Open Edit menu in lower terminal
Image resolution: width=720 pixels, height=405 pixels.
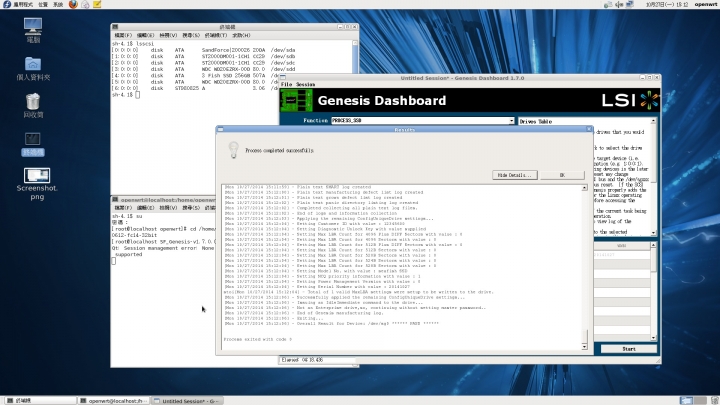tap(145, 208)
